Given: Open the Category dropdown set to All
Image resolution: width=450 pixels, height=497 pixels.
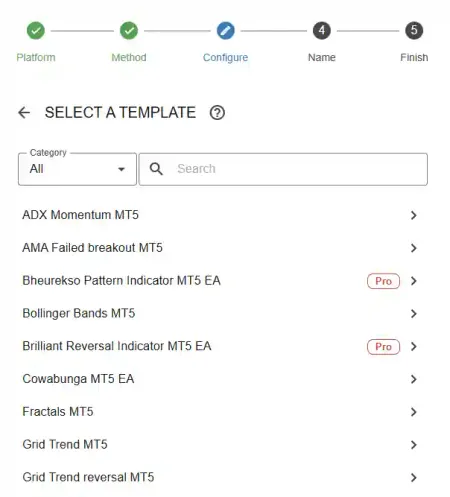Looking at the screenshot, I should (77, 169).
